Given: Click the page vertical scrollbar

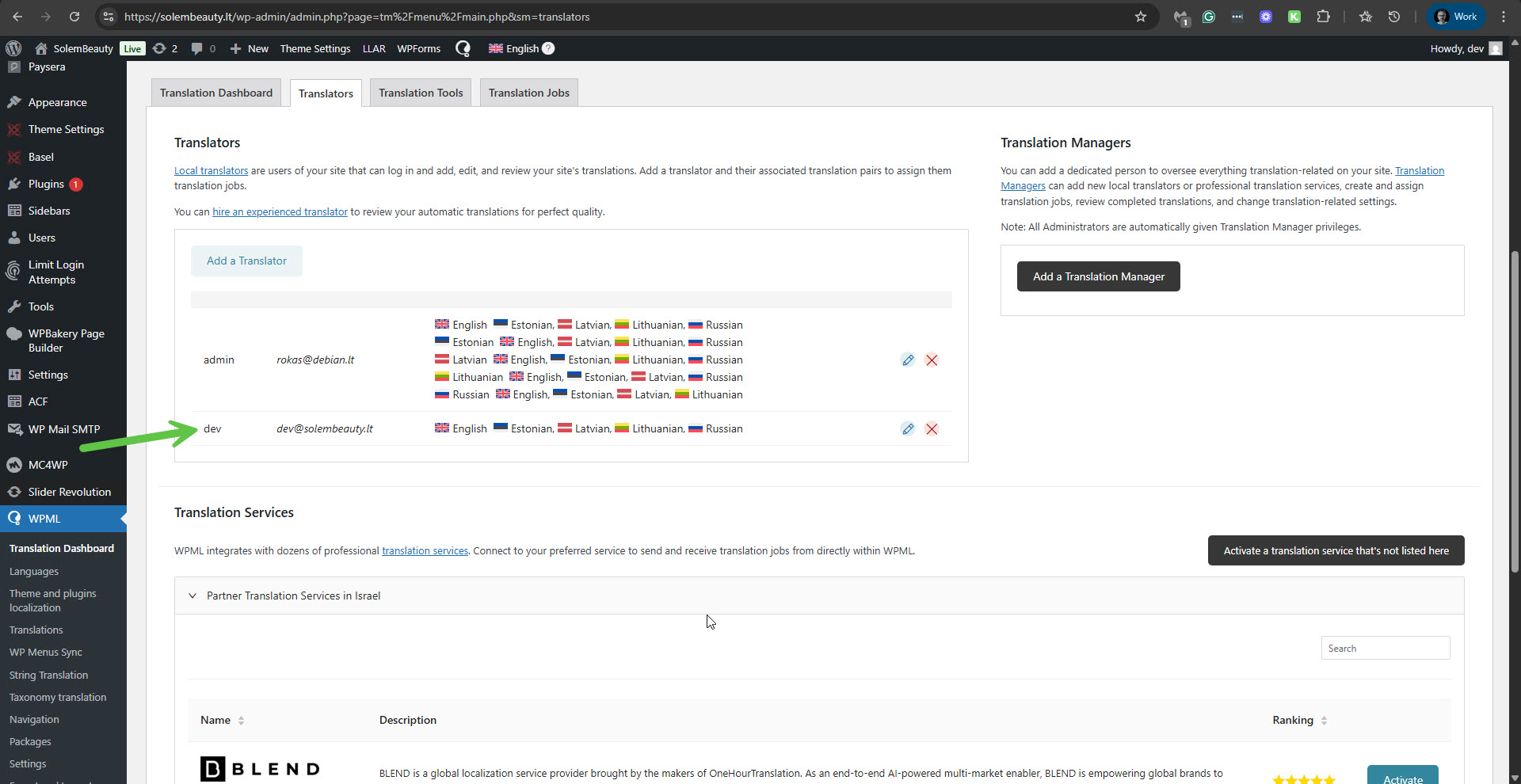Looking at the screenshot, I should [1515, 412].
